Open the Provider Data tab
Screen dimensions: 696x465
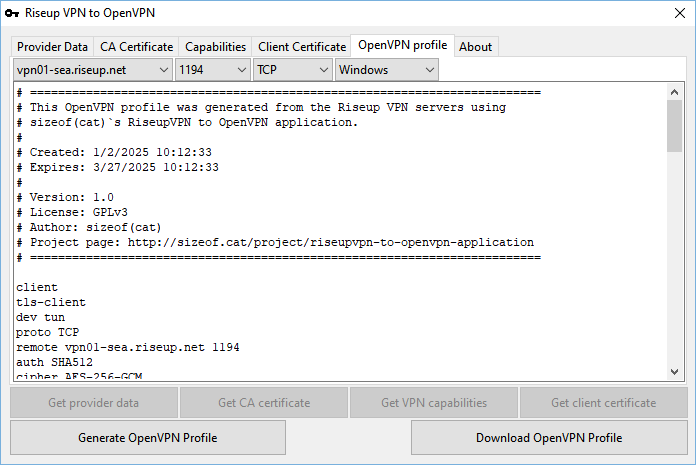[x=52, y=47]
